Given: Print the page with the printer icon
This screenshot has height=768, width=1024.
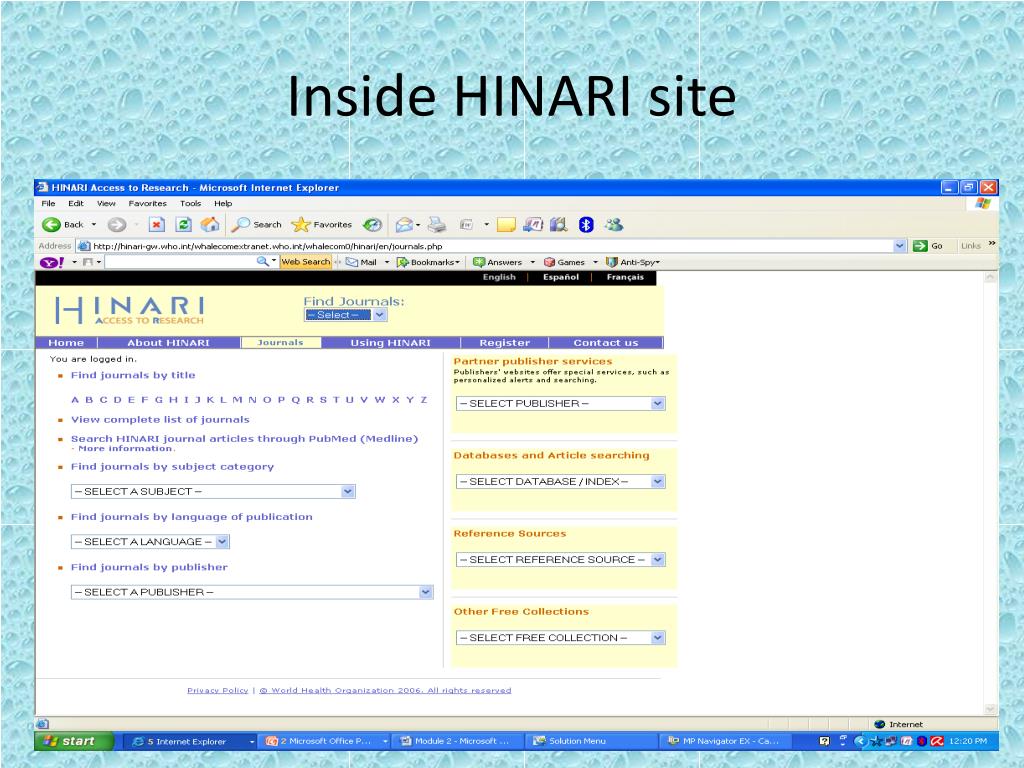Looking at the screenshot, I should [437, 225].
